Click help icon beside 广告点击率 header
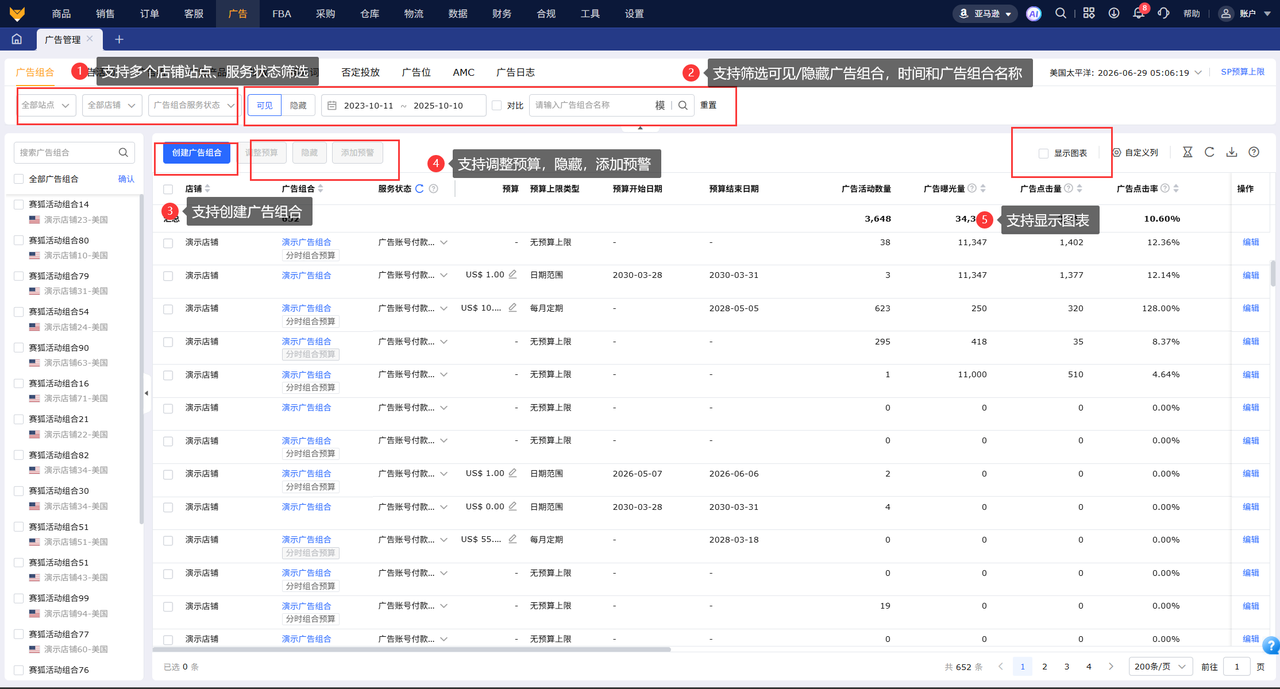The image size is (1280, 689). [x=1166, y=188]
